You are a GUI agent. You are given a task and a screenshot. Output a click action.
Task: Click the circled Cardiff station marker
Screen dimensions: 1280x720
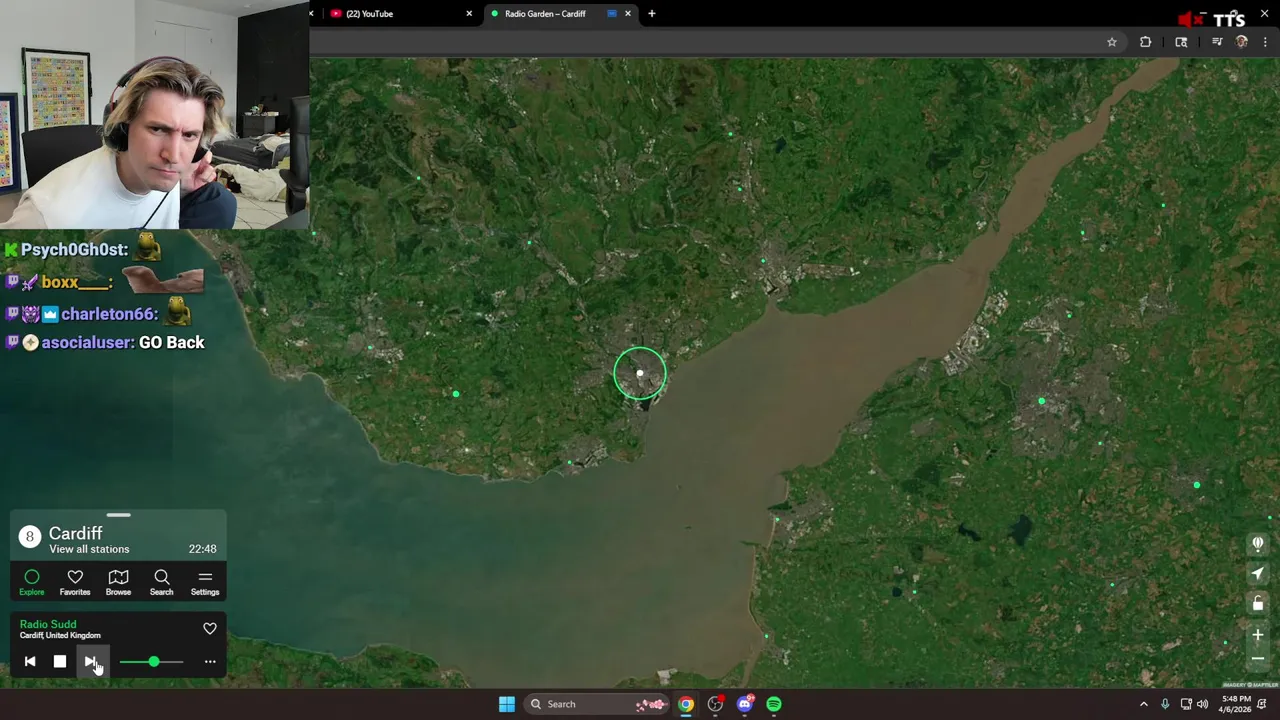click(x=640, y=373)
